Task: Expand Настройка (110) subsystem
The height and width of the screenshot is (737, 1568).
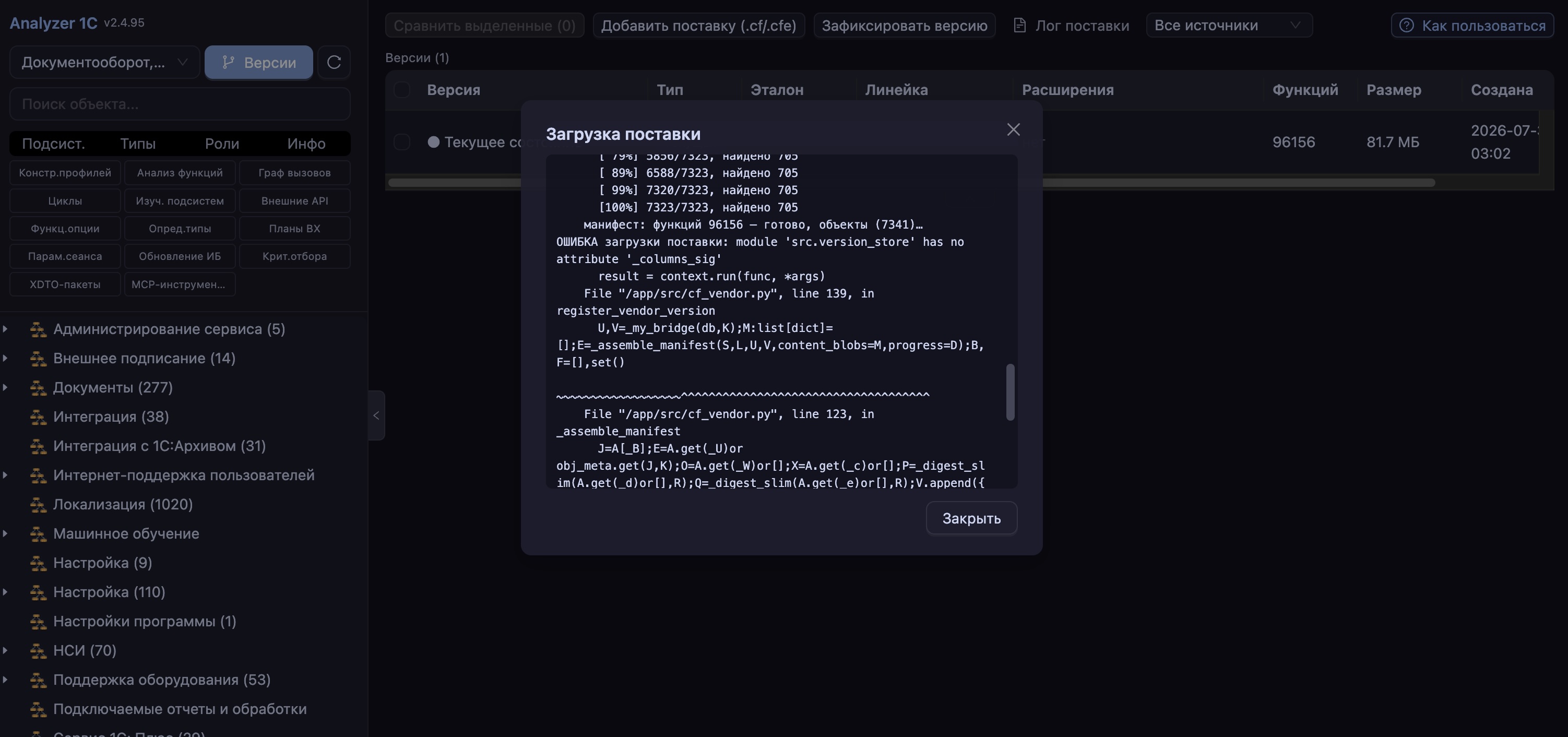Action: (5, 591)
